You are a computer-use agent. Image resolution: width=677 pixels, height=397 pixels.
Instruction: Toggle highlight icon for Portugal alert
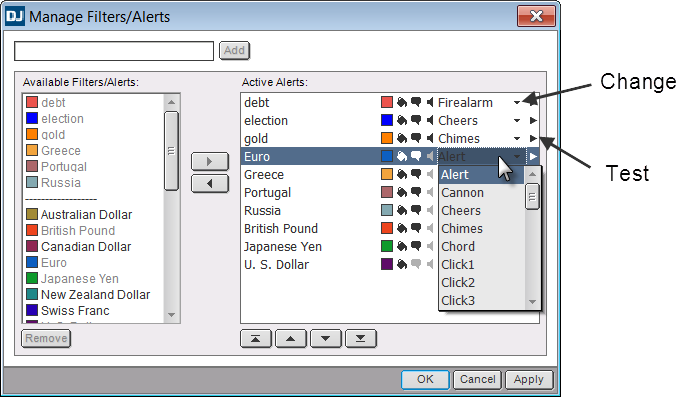click(402, 192)
